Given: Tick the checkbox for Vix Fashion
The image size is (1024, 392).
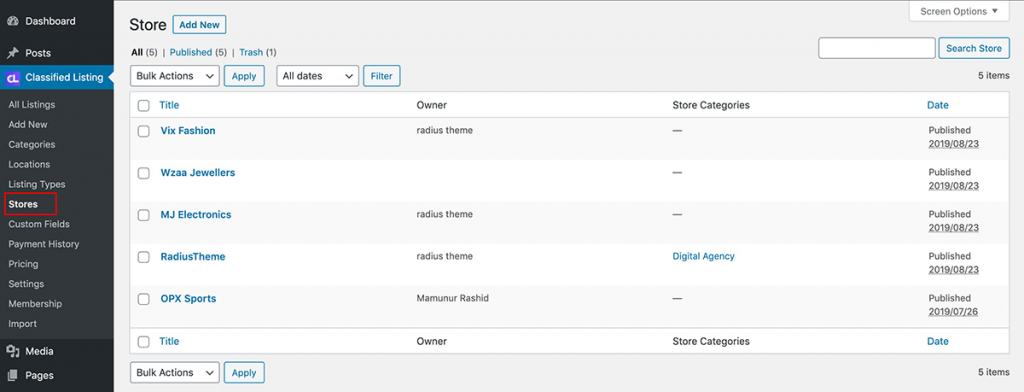Looking at the screenshot, I should point(144,131).
